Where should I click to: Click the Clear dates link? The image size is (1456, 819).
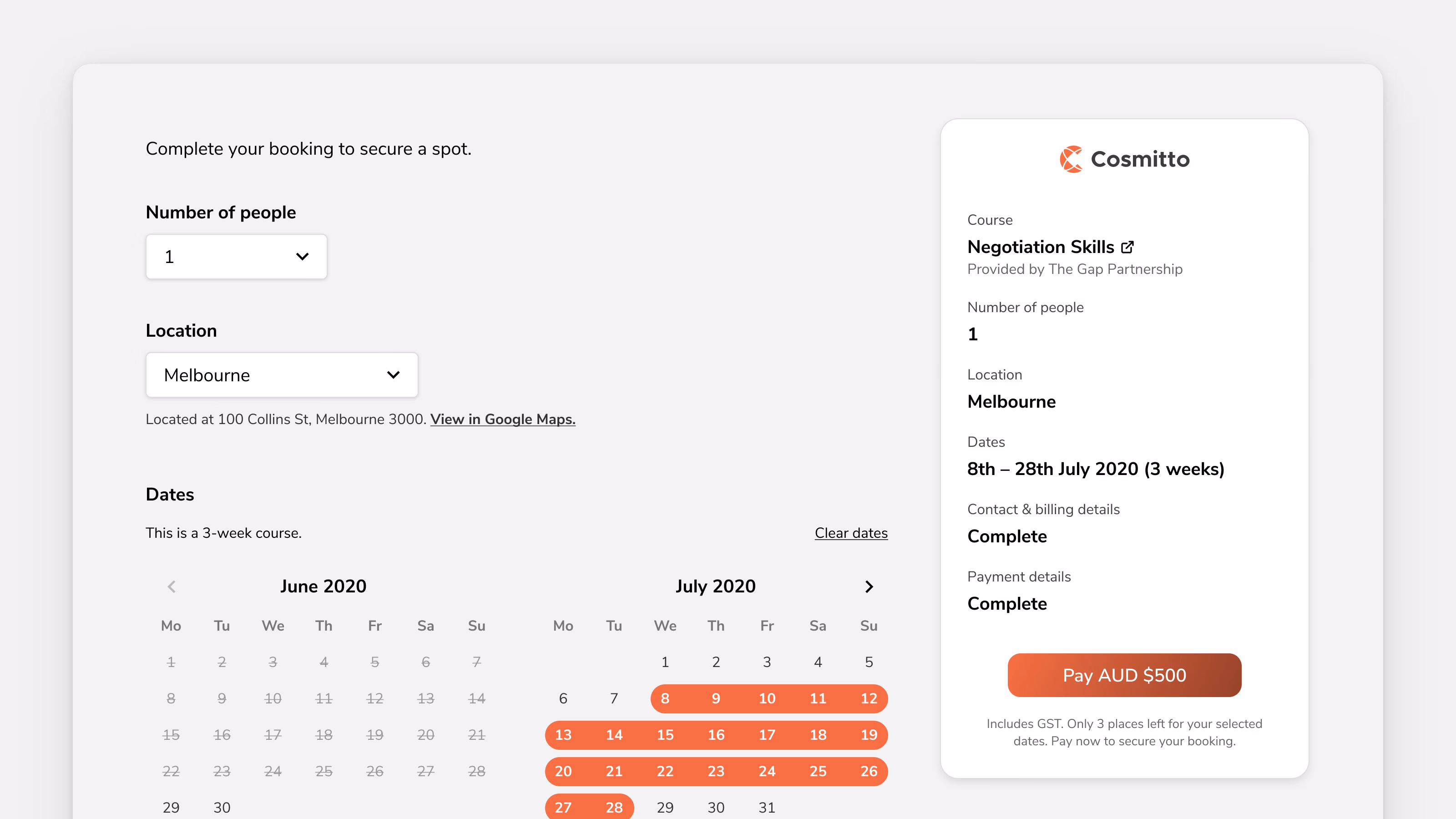pyautogui.click(x=851, y=532)
